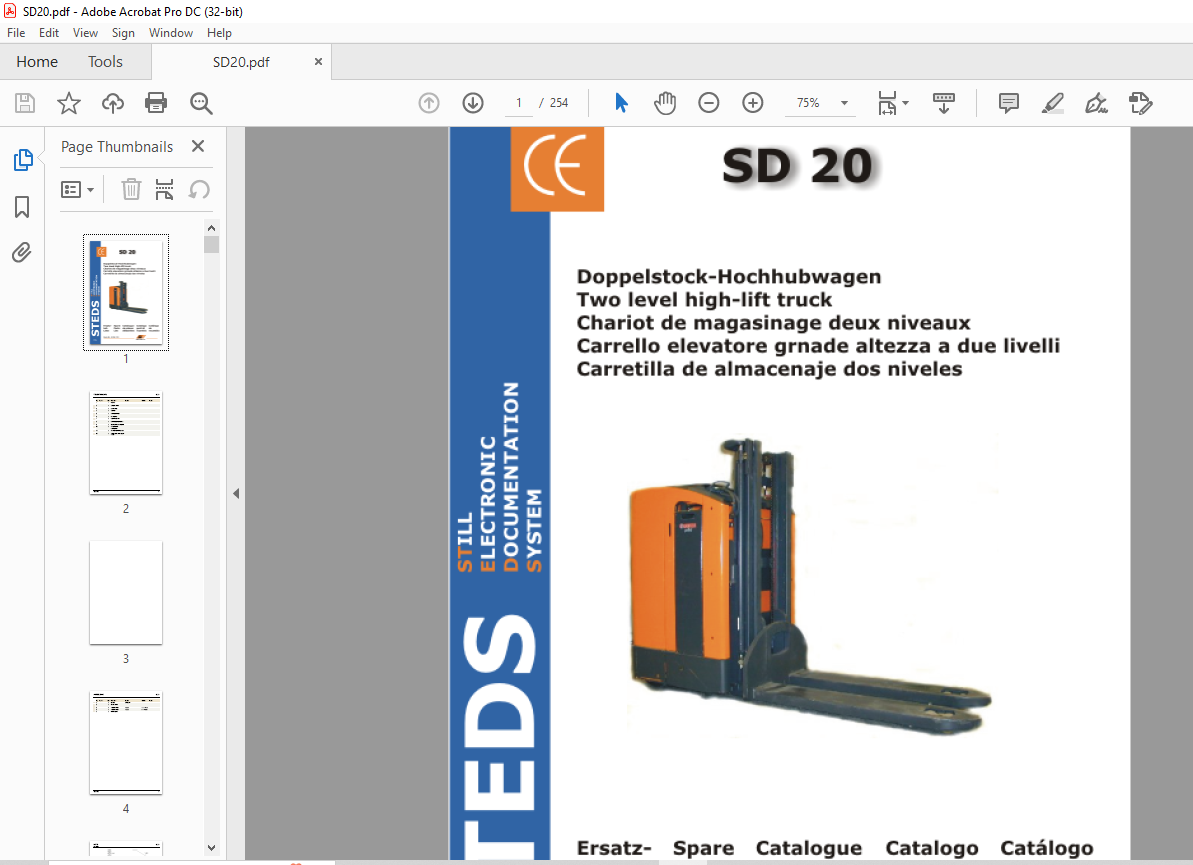Click the page number input field
Screen dimensions: 1193x865
coord(519,103)
